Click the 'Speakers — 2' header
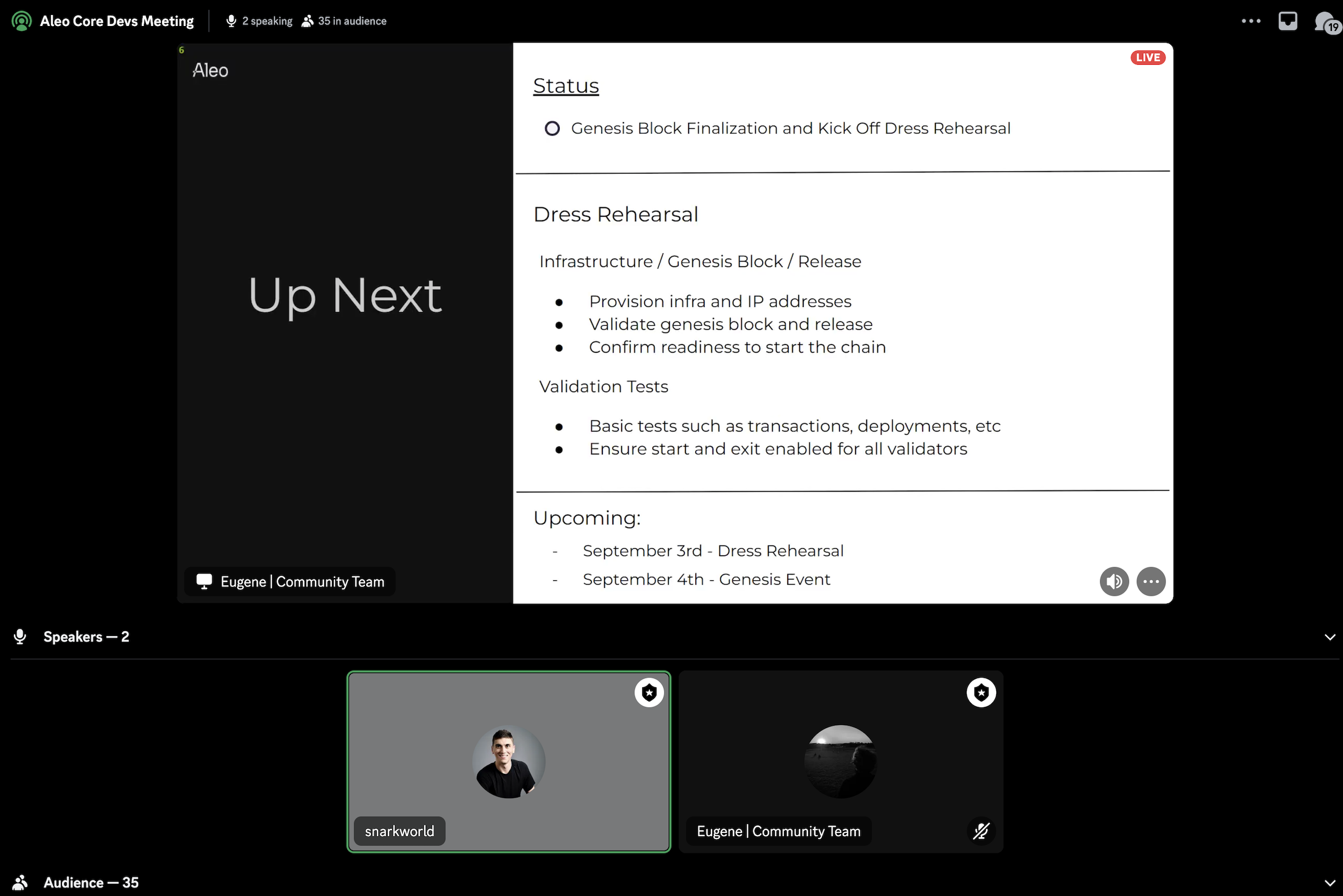This screenshot has width=1343, height=896. [x=86, y=637]
